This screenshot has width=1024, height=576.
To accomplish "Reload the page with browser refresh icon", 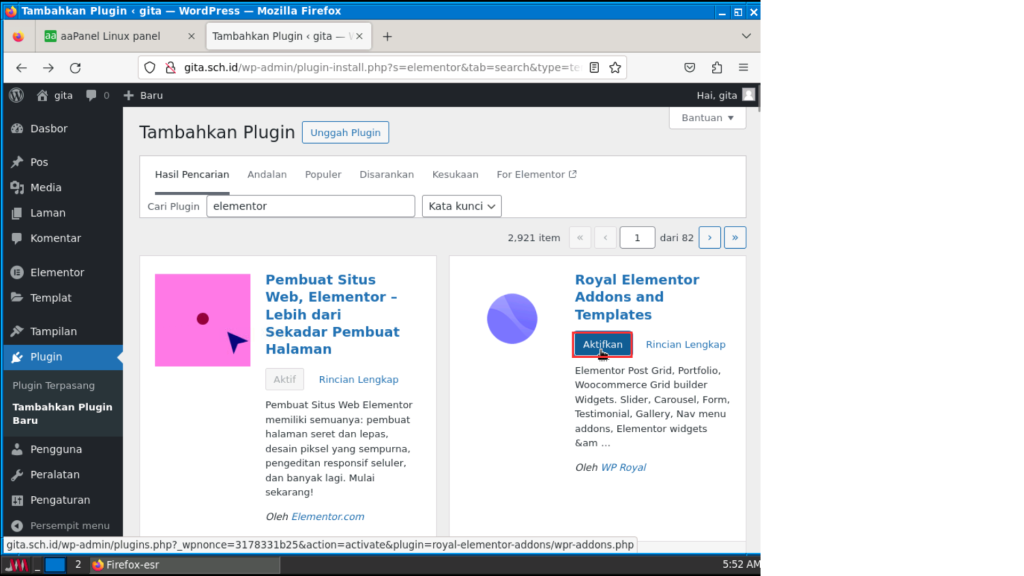I will click(x=75, y=68).
